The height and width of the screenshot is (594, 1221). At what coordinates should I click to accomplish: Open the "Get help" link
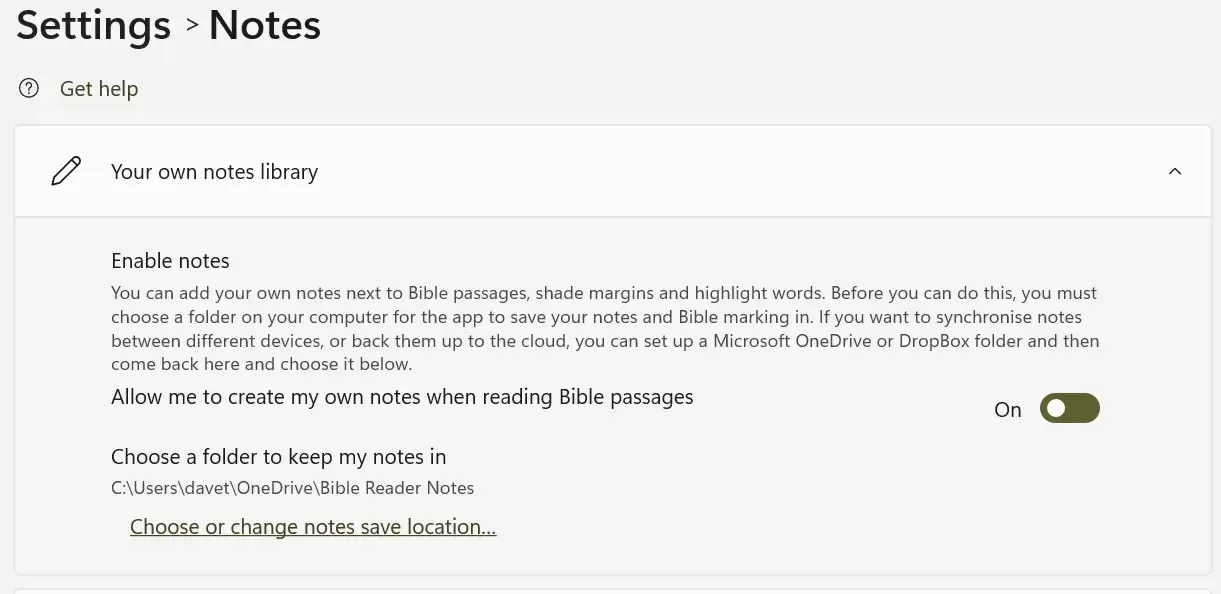tap(98, 88)
